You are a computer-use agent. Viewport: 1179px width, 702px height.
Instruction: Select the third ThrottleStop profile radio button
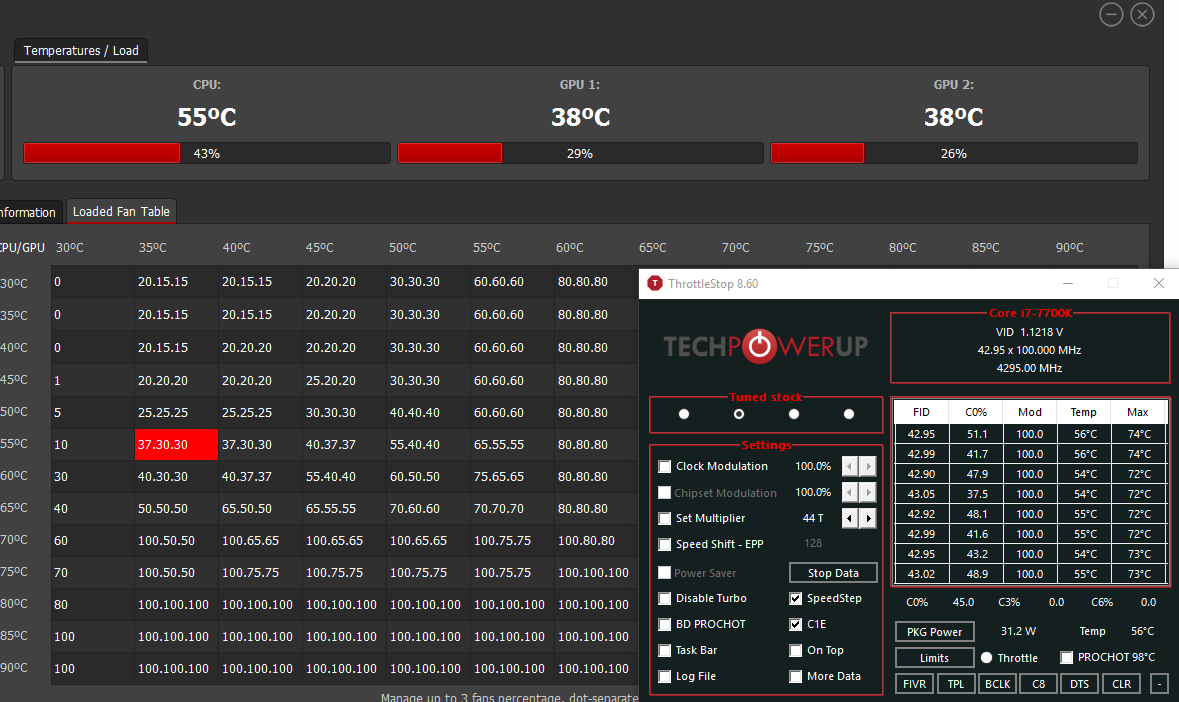(794, 414)
